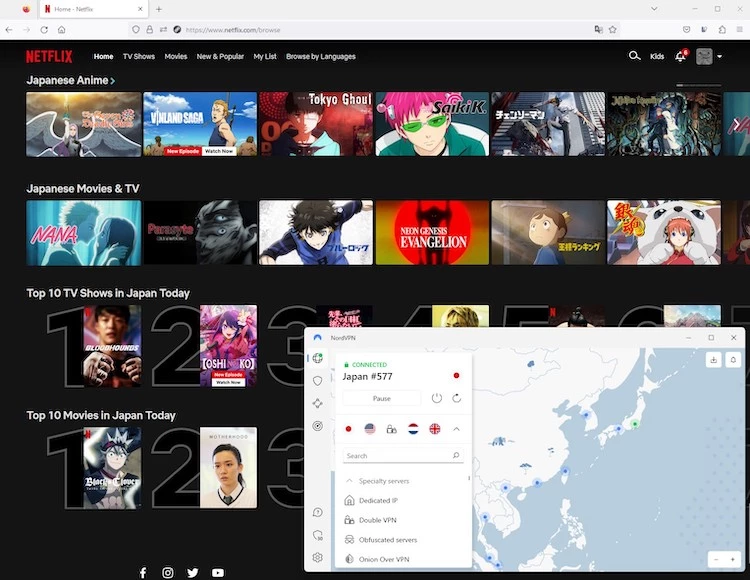The width and height of the screenshot is (750, 580).
Task: Select the United States flag quick connect
Action: tap(370, 429)
